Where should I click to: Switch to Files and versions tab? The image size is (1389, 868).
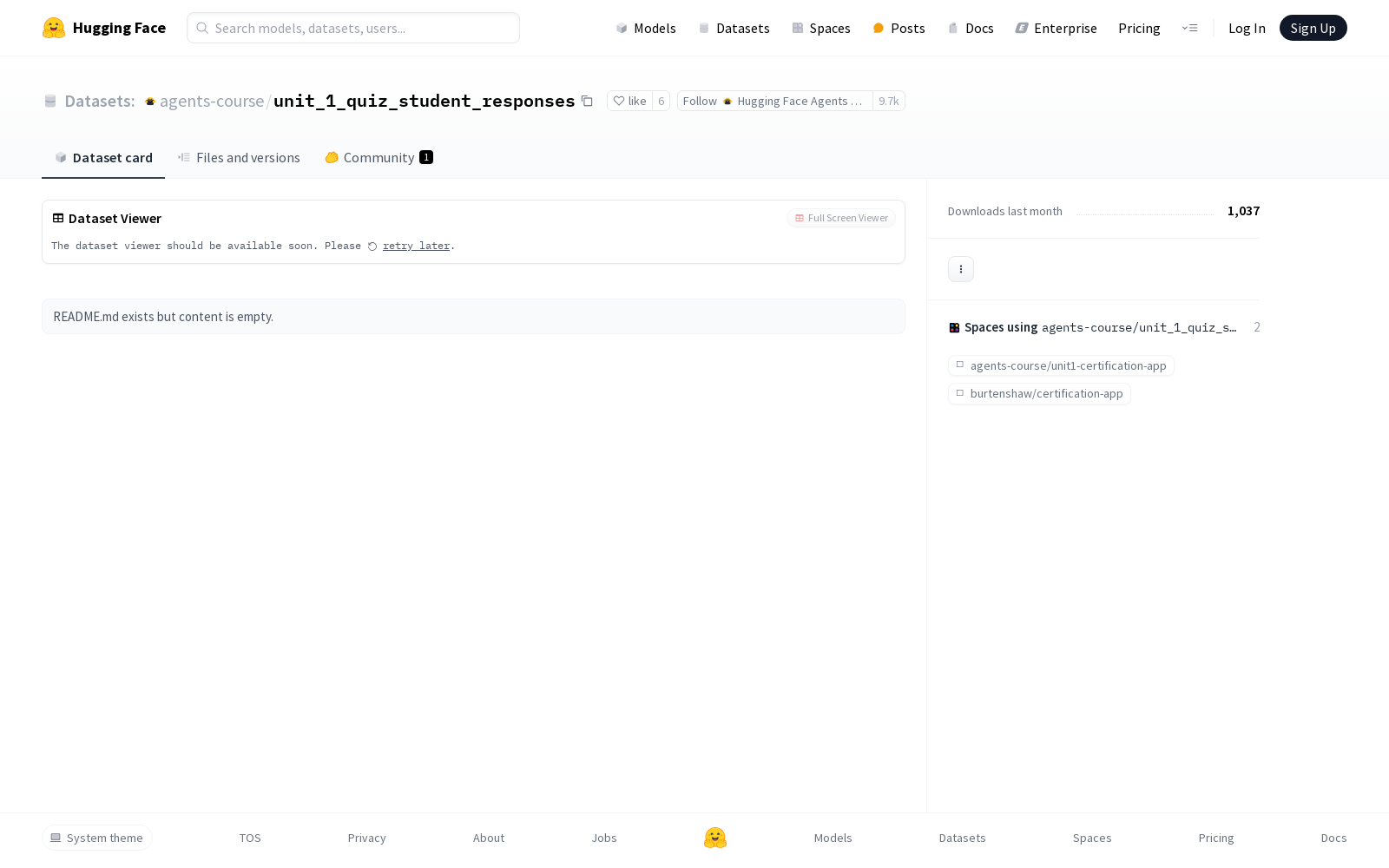point(239,157)
